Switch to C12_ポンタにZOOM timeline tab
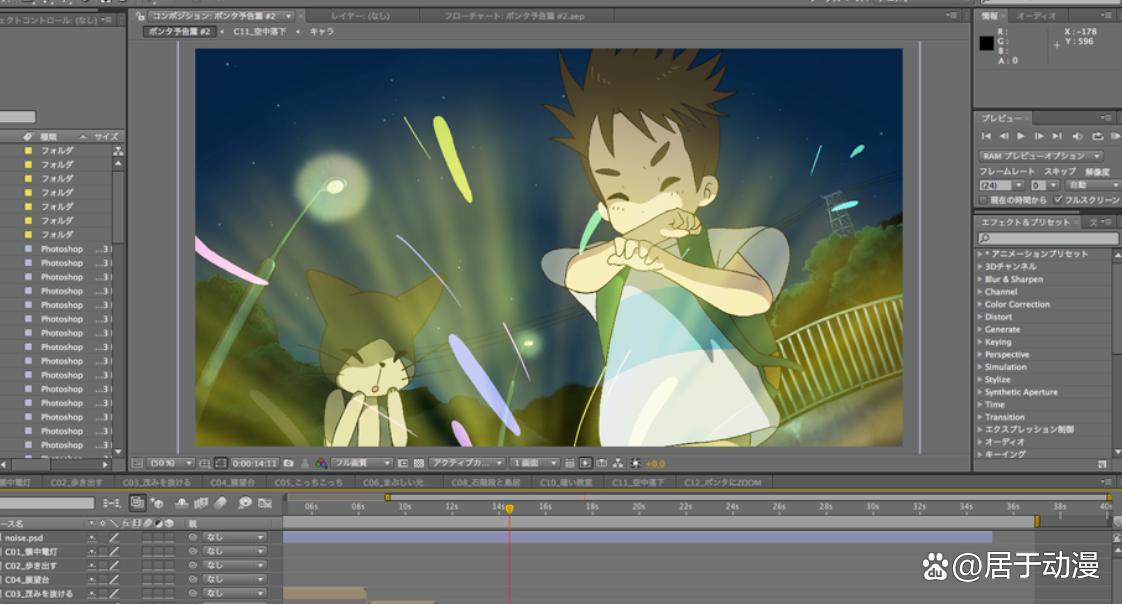 pos(722,483)
